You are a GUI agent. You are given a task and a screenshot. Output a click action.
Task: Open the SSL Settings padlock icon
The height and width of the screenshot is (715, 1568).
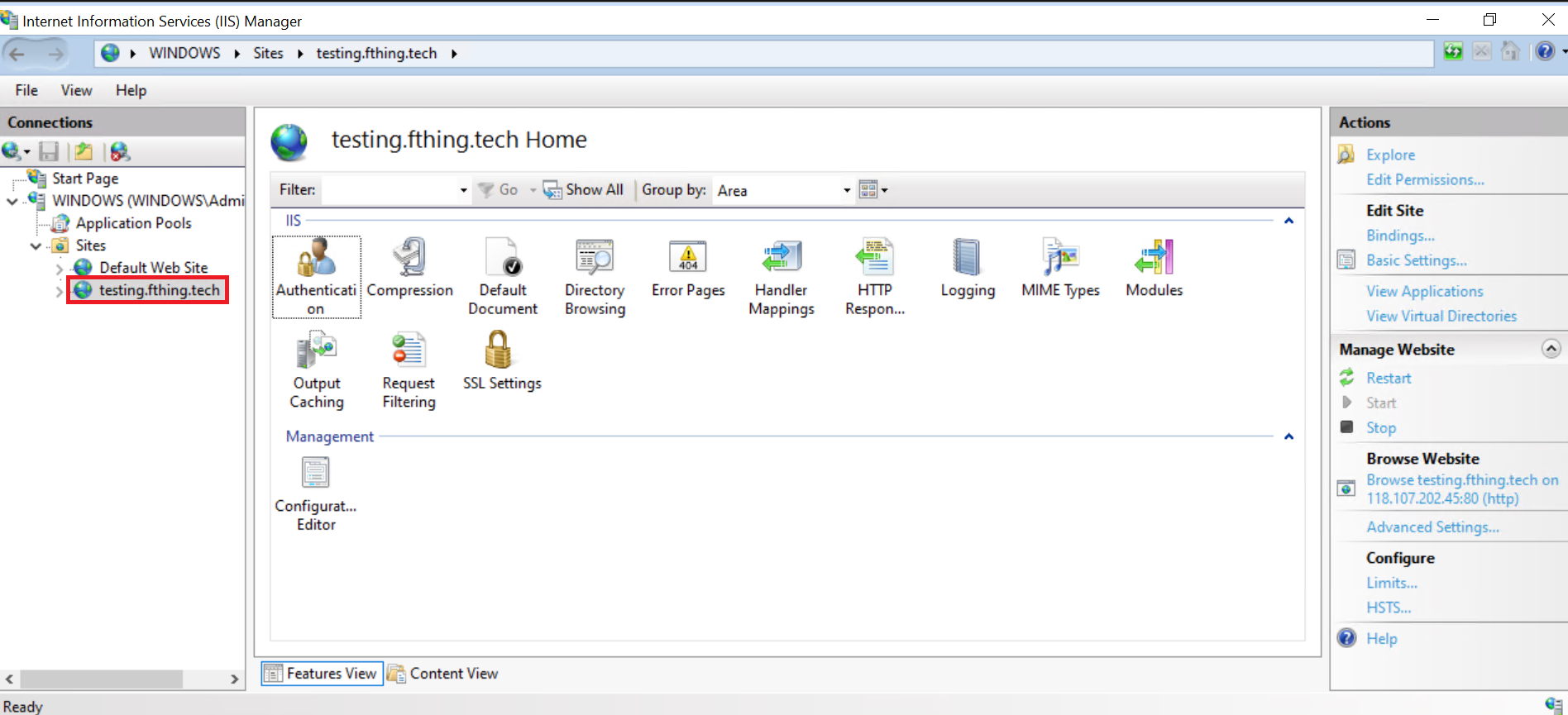click(498, 350)
